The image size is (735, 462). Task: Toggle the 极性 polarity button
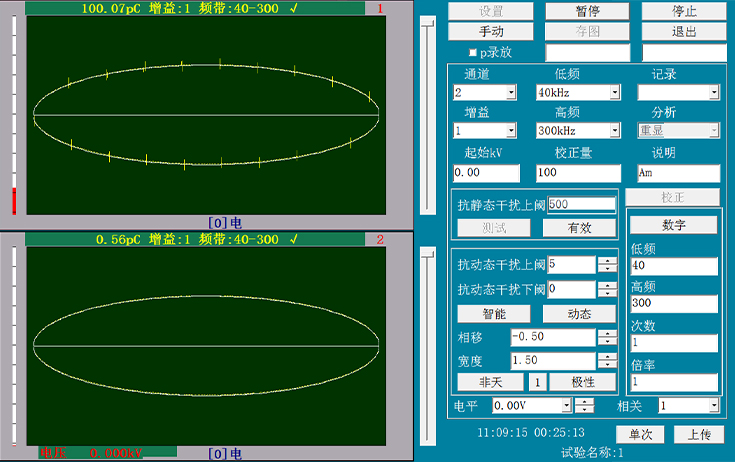pyautogui.click(x=579, y=382)
